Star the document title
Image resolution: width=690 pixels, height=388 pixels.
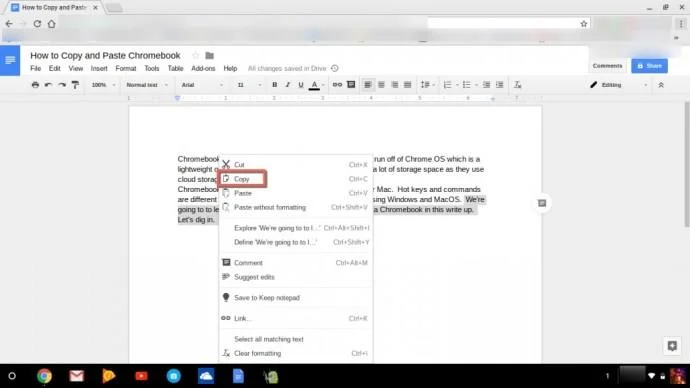(x=196, y=55)
